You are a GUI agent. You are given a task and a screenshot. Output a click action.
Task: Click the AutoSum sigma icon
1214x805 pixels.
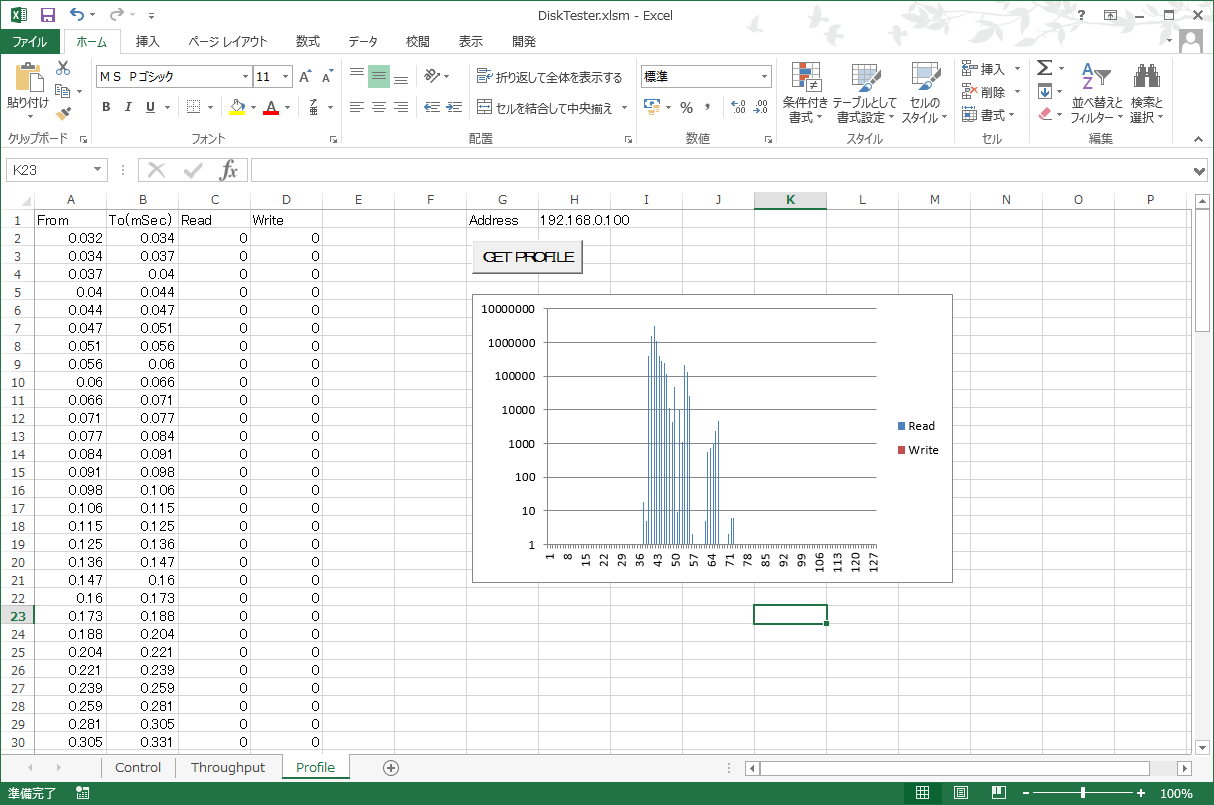click(1045, 68)
